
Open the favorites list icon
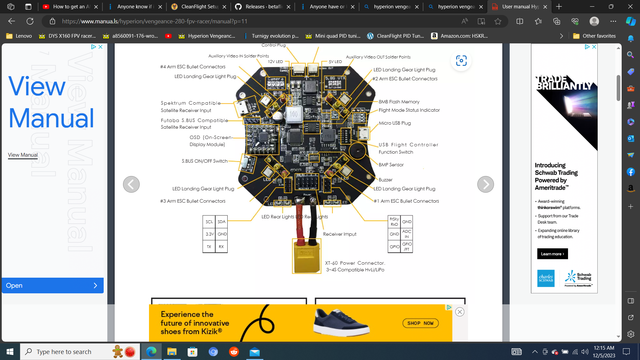(x=538, y=21)
